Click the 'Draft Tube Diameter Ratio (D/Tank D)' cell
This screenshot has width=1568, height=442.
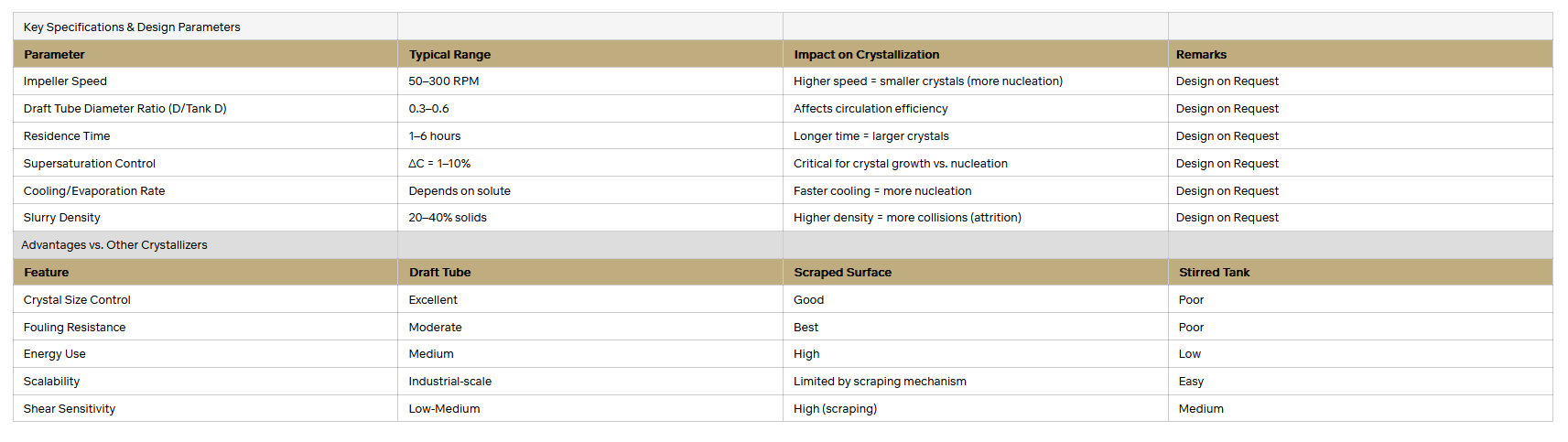tap(125, 109)
